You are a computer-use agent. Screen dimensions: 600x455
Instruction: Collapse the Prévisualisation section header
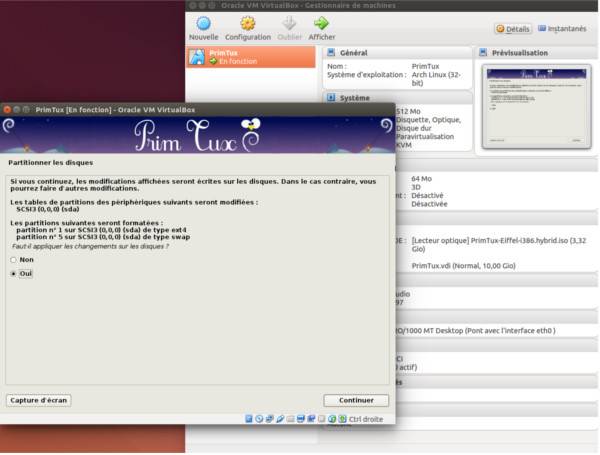point(536,53)
